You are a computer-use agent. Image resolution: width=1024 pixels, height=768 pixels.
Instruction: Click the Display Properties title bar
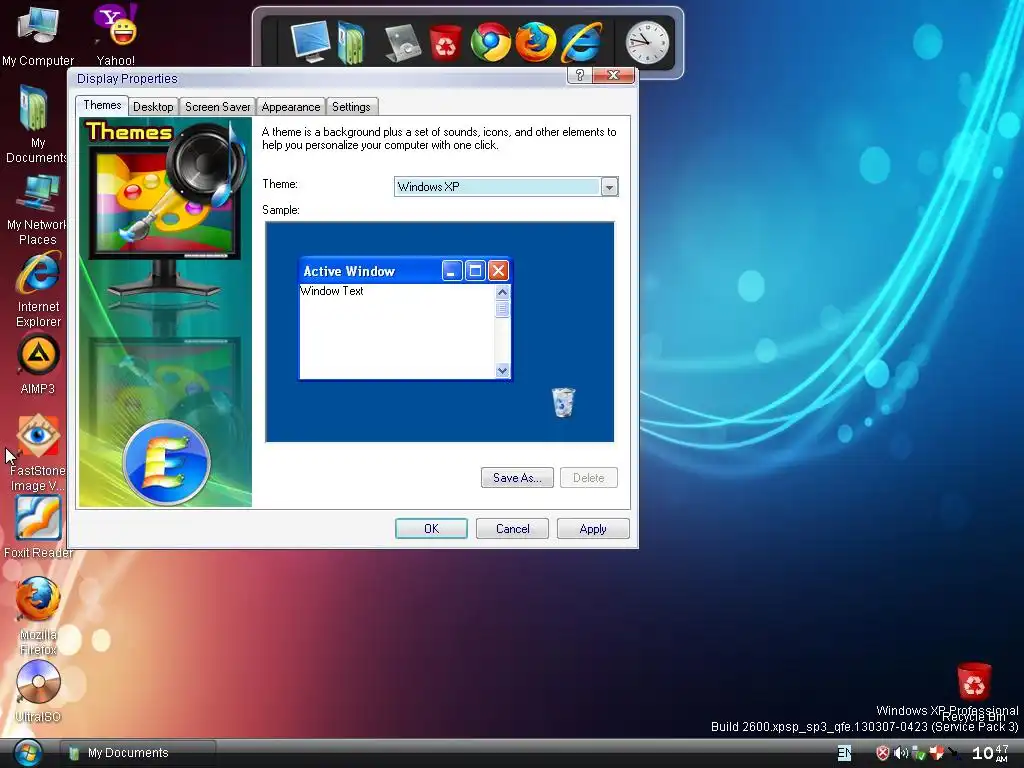click(317, 78)
